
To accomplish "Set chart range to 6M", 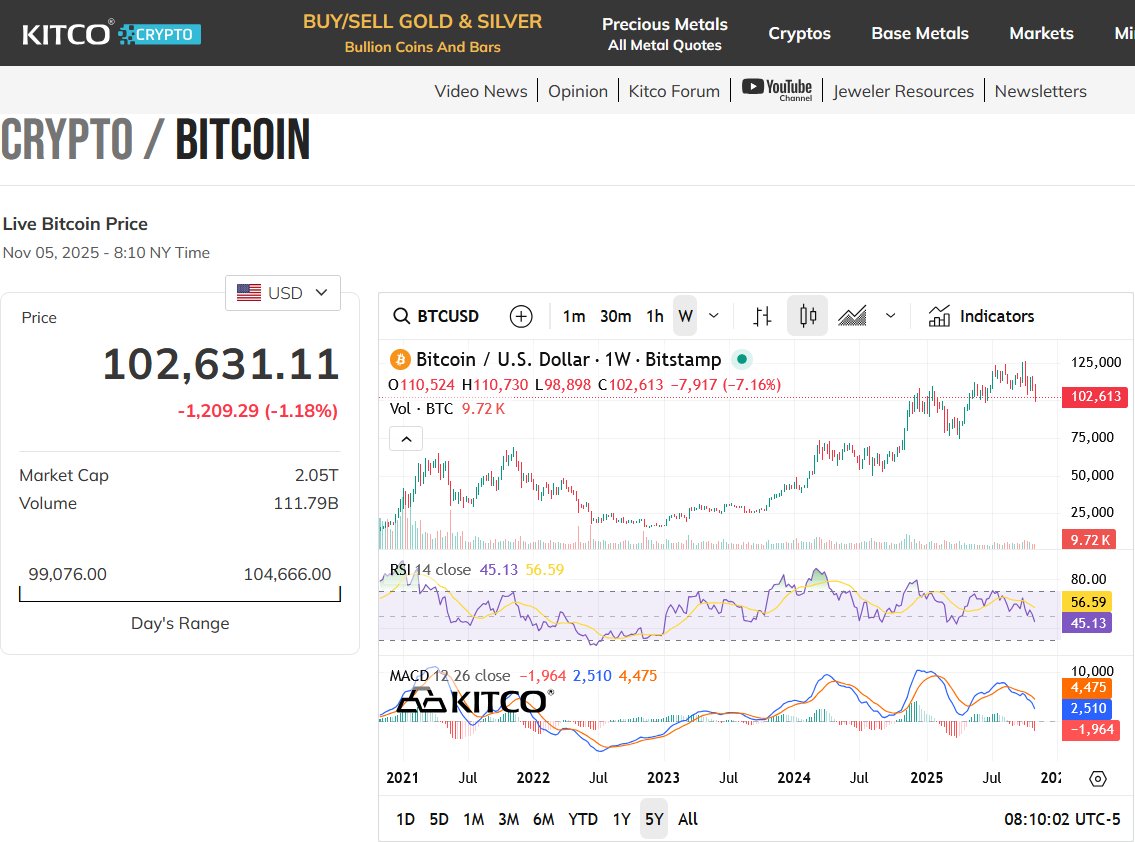I will click(x=544, y=819).
